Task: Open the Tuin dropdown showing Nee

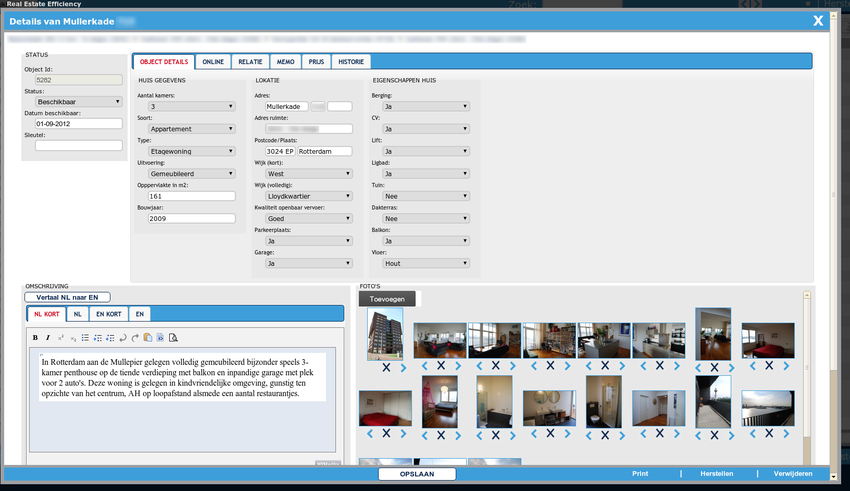Action: point(426,196)
